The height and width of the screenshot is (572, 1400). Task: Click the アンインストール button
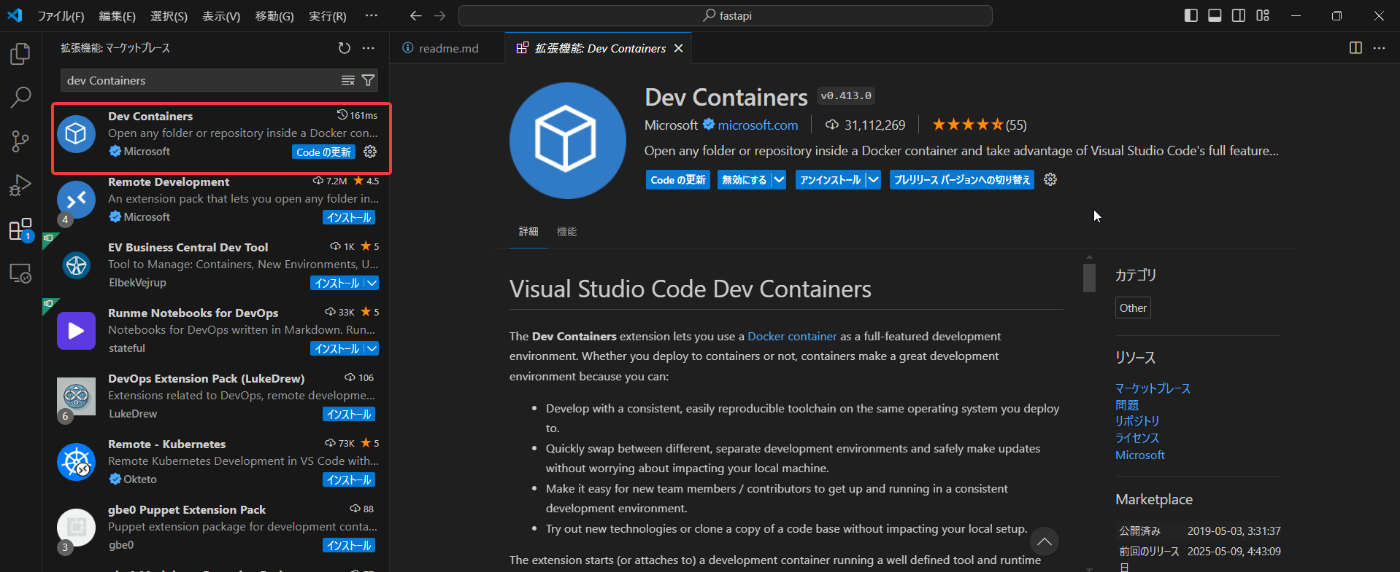(829, 180)
